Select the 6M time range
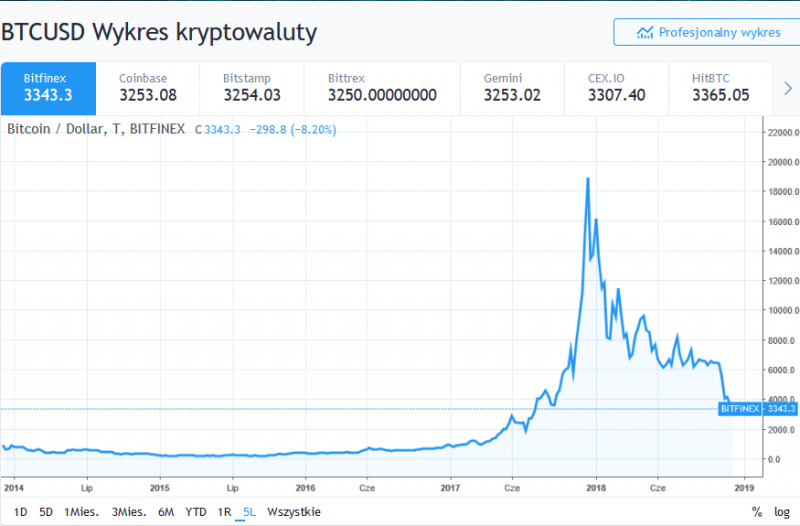 click(166, 511)
